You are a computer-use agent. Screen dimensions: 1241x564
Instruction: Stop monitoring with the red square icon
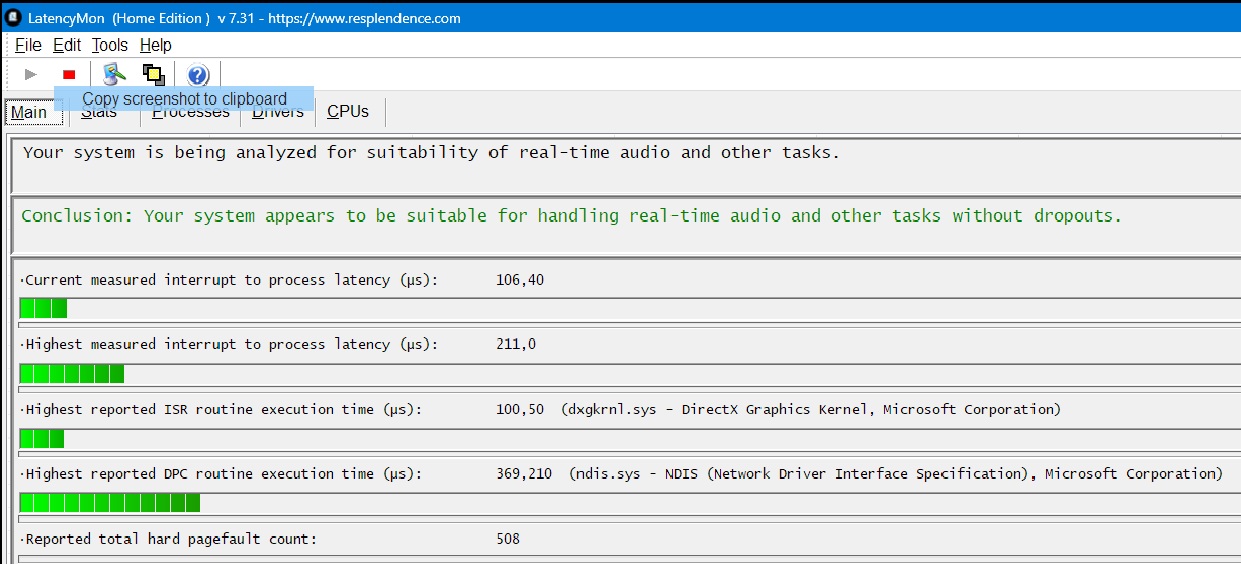coord(69,74)
